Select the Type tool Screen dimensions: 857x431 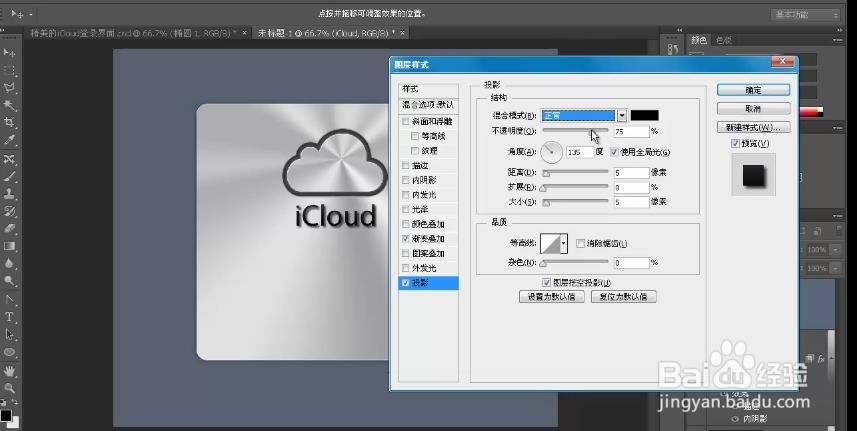point(9,317)
